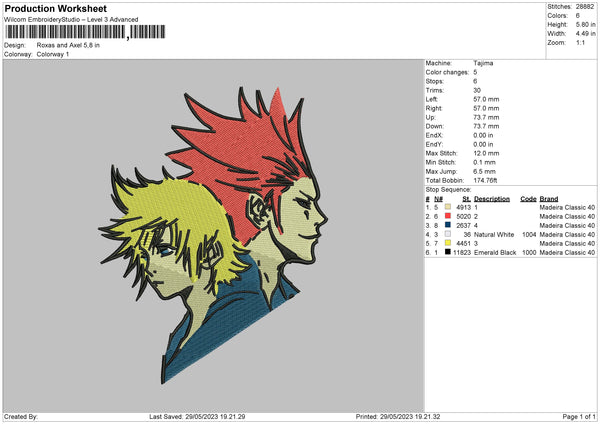Viewport: 600px width, 424px height.
Task: Click the Total Bobbin value 174.76ft
Action: (x=485, y=181)
